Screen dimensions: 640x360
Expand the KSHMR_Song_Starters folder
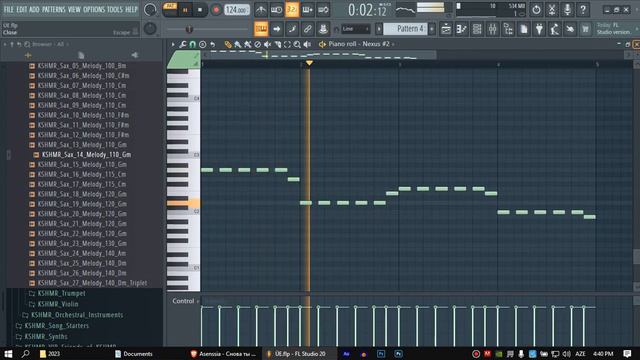coord(56,326)
